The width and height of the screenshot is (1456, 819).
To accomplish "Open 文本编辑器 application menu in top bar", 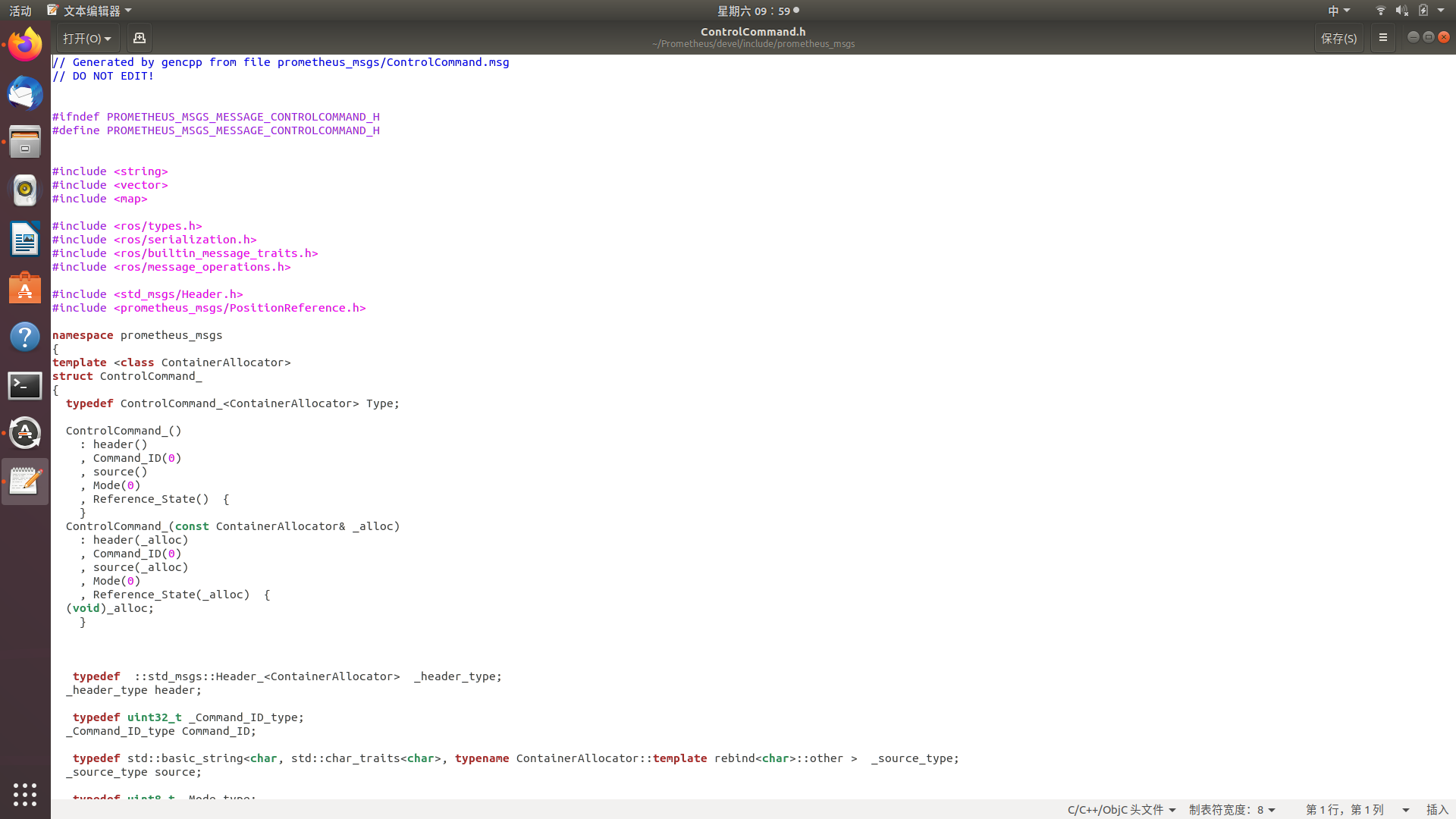I will pos(89,11).
